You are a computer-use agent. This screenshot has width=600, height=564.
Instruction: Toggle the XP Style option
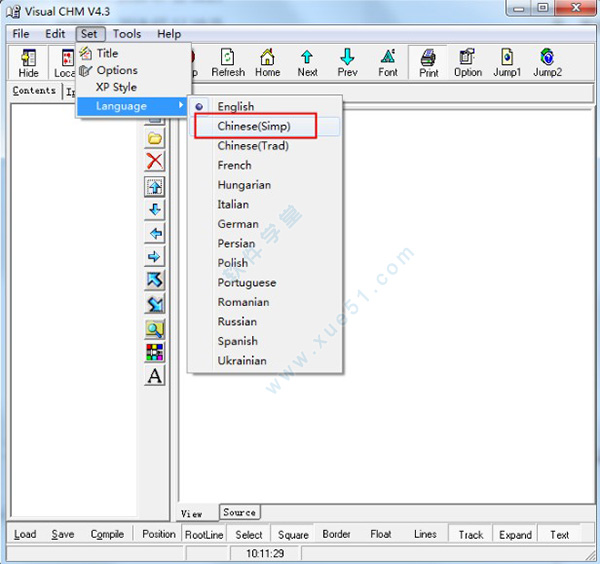(x=116, y=87)
